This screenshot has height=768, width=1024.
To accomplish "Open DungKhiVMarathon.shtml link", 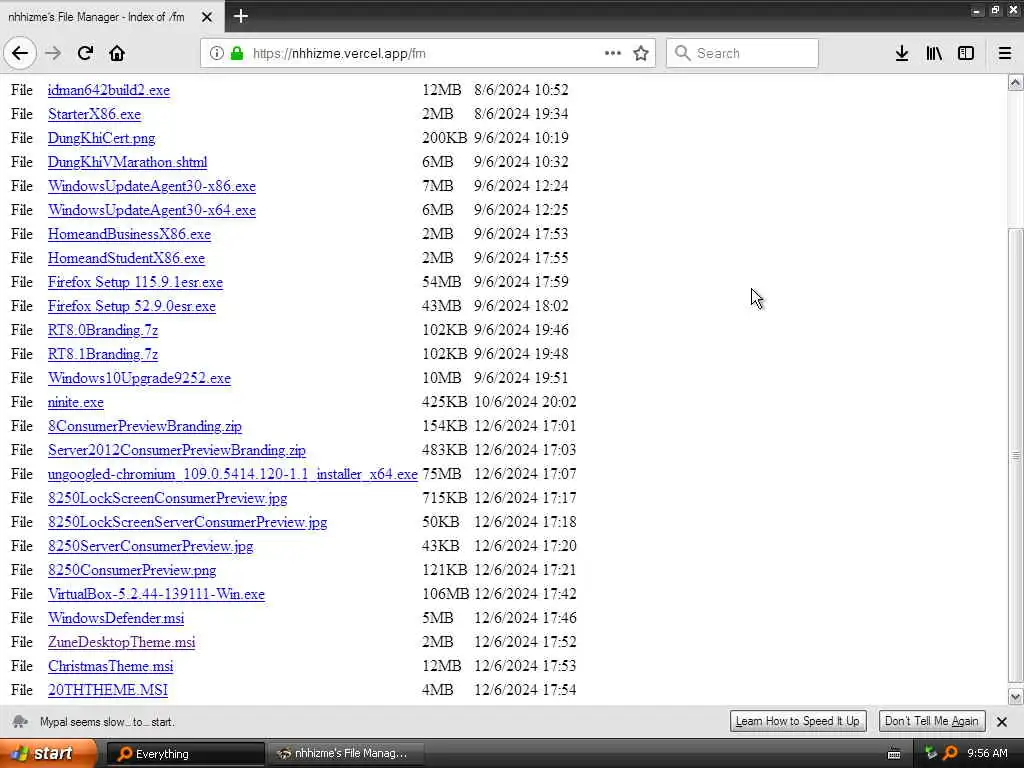I will click(x=127, y=162).
